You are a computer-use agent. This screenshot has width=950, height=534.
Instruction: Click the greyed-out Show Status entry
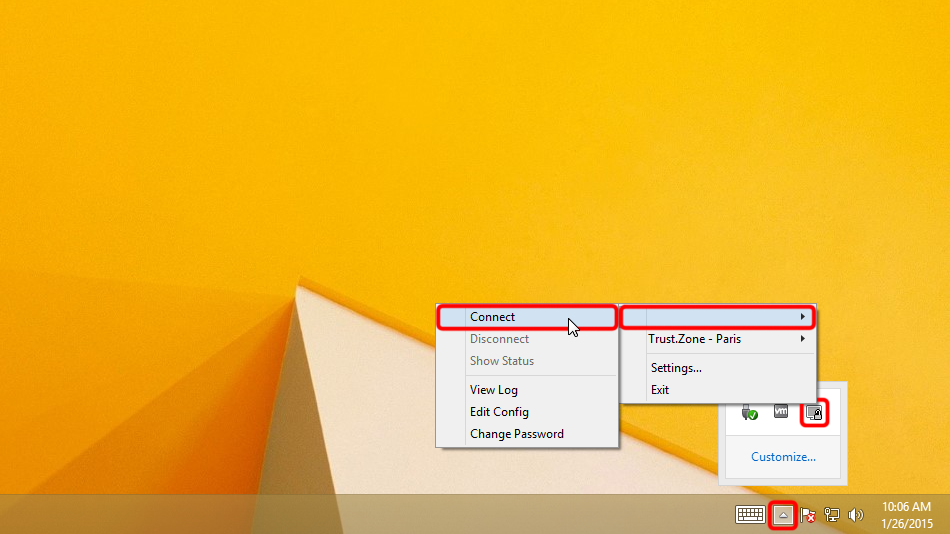pos(501,361)
